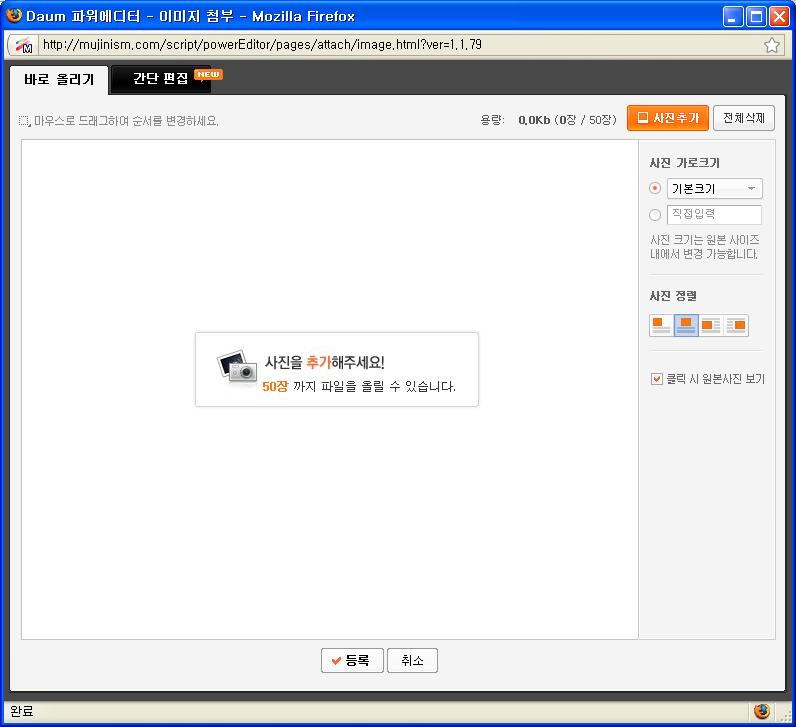Click the Firefox icon in the status bar
Viewport: 796px width, 727px height.
pos(761,711)
